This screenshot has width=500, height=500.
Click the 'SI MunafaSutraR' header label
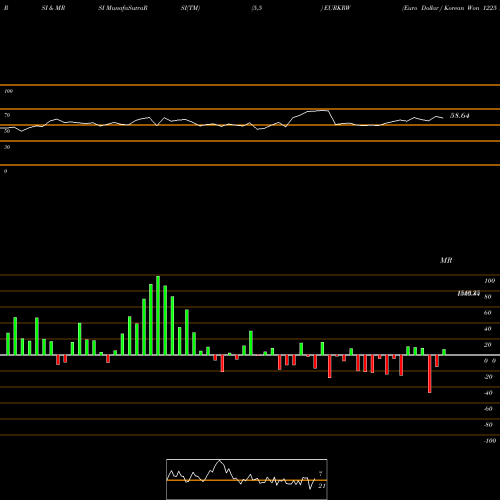pyautogui.click(x=123, y=8)
